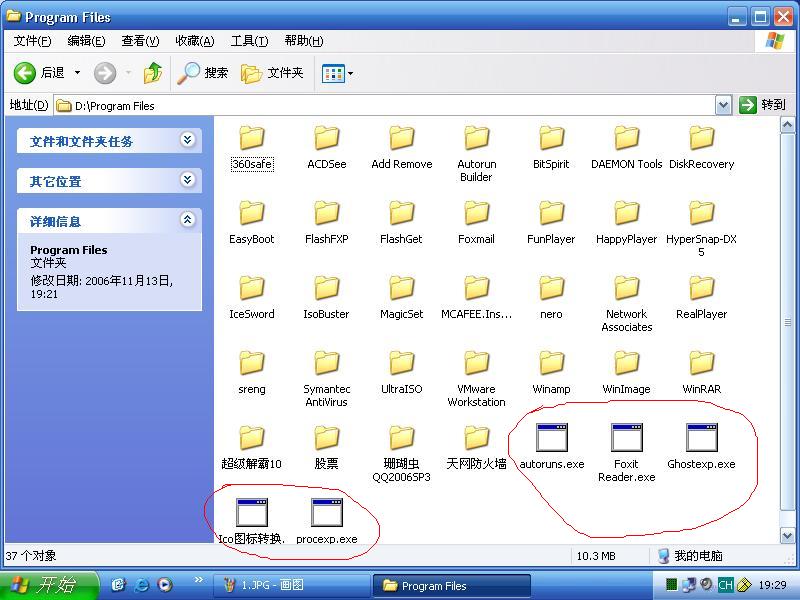Image resolution: width=800 pixels, height=600 pixels.
Task: Click the 转到 Go button
Action: [763, 105]
